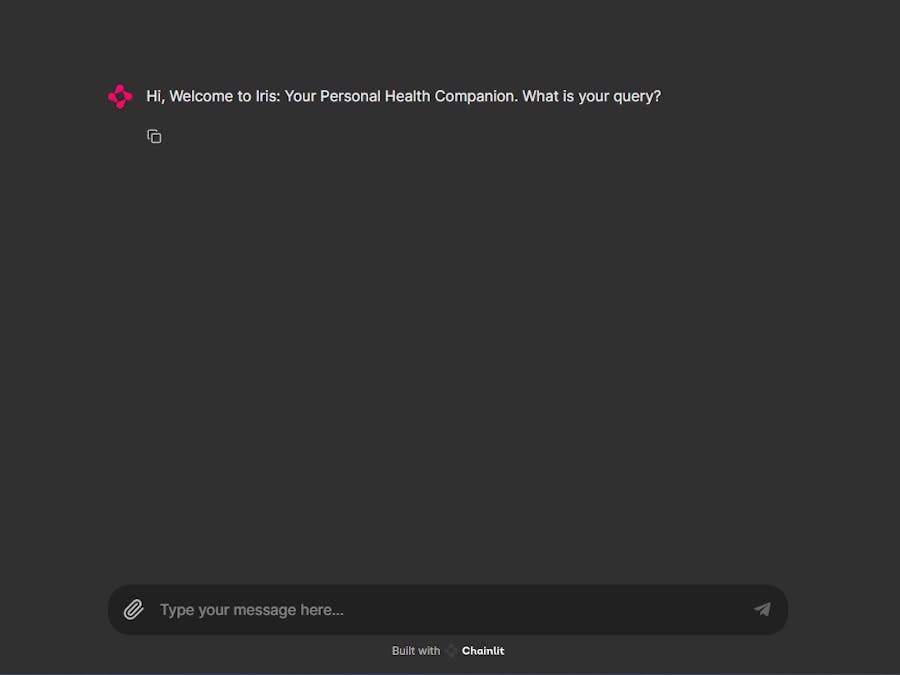Click the pink flower logo beside the greeting
The image size is (900, 675).
120,96
